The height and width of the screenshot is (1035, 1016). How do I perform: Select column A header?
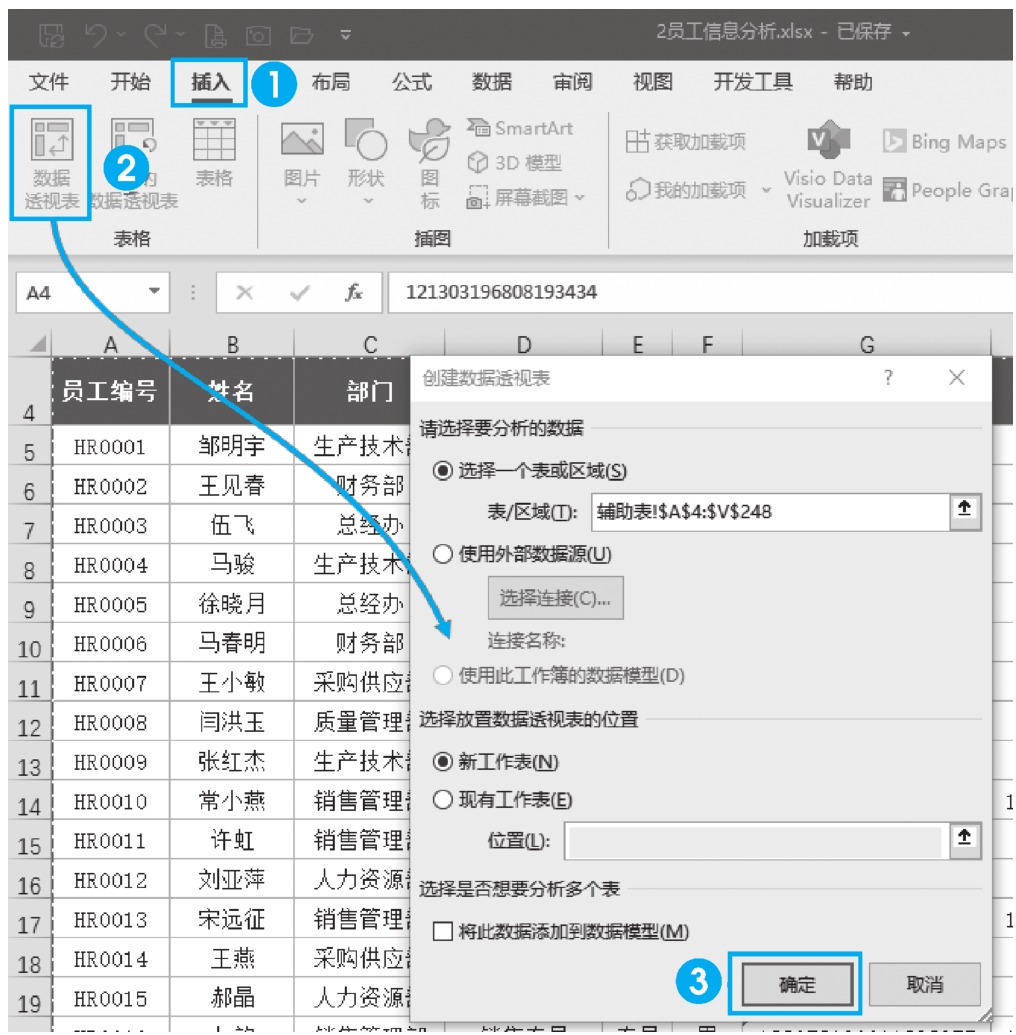110,344
